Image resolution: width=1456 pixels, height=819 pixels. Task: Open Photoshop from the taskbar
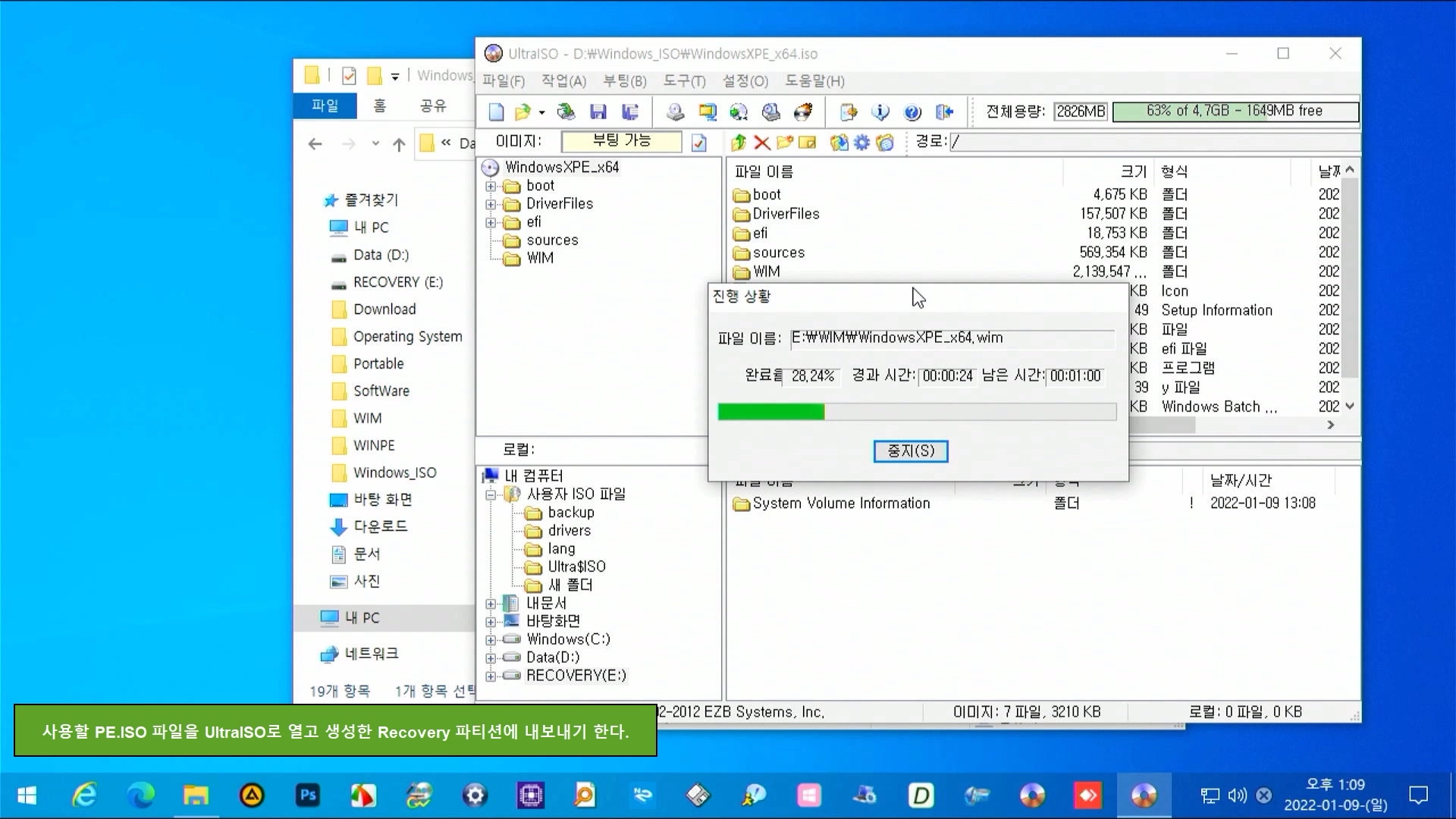(x=307, y=795)
